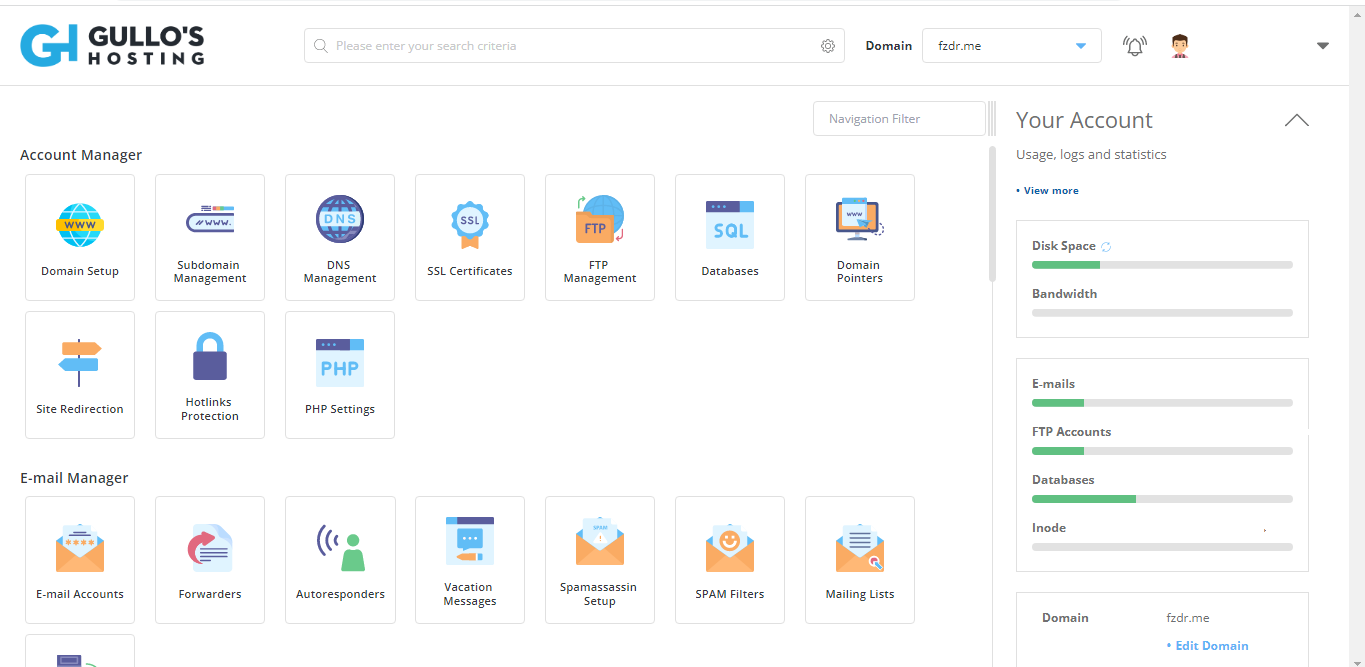Click the Inode label

1049,528
